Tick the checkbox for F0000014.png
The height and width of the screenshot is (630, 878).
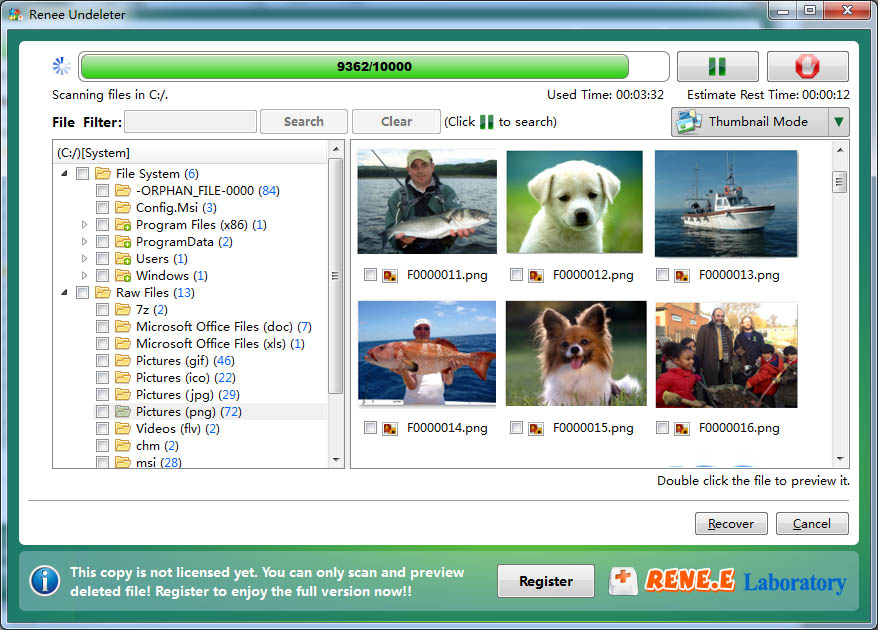[x=370, y=428]
